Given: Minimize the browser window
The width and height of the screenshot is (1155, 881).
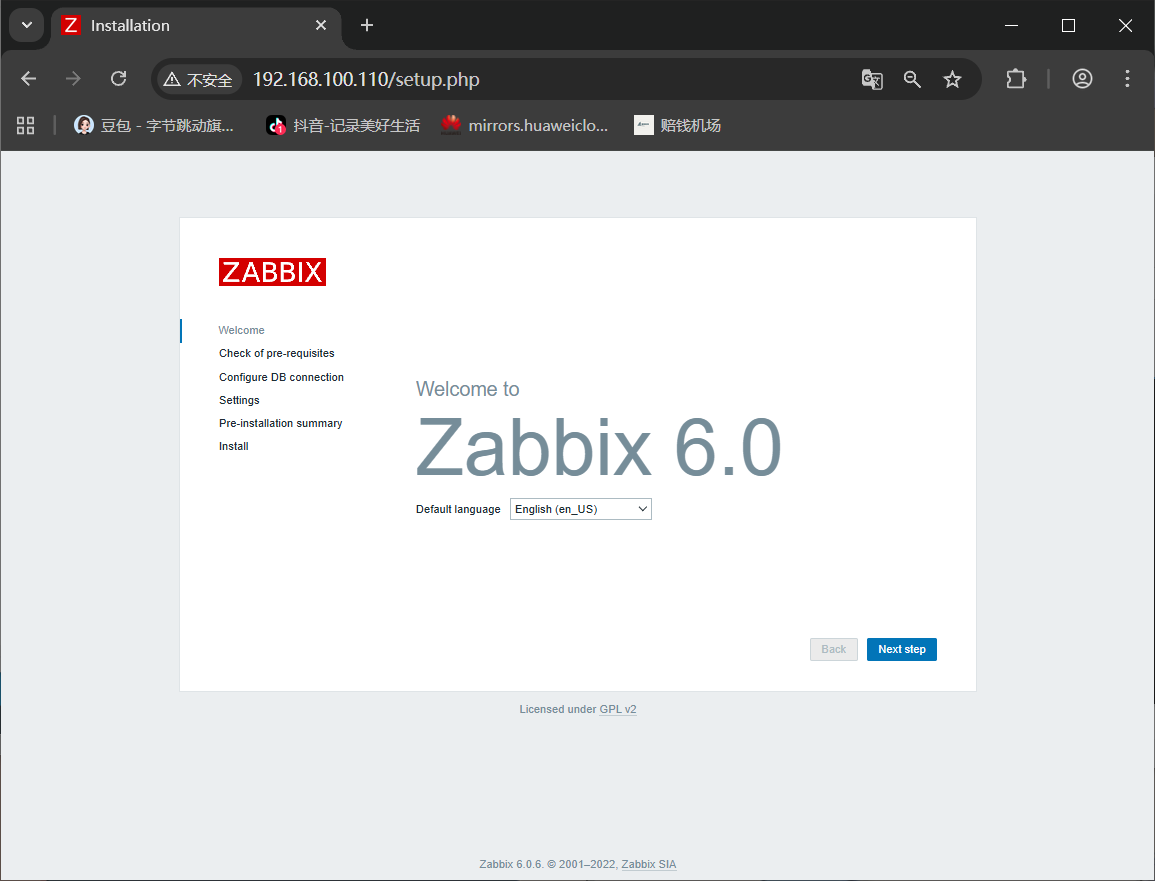Looking at the screenshot, I should (1012, 25).
